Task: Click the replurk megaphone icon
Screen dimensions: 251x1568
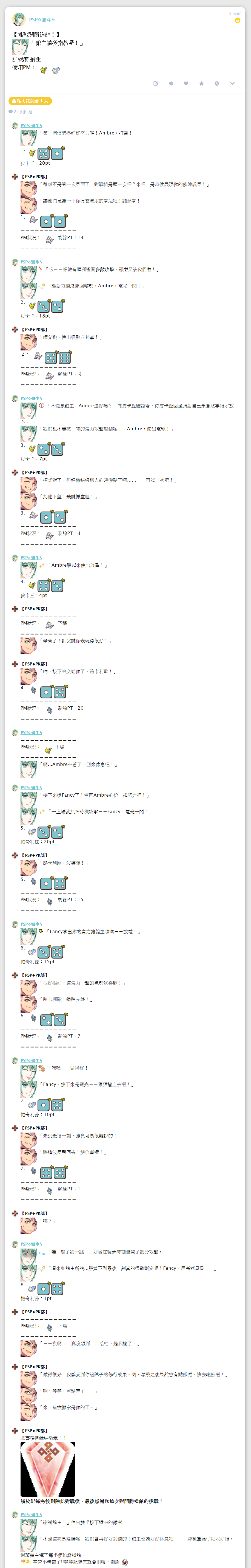Action: coord(171,83)
